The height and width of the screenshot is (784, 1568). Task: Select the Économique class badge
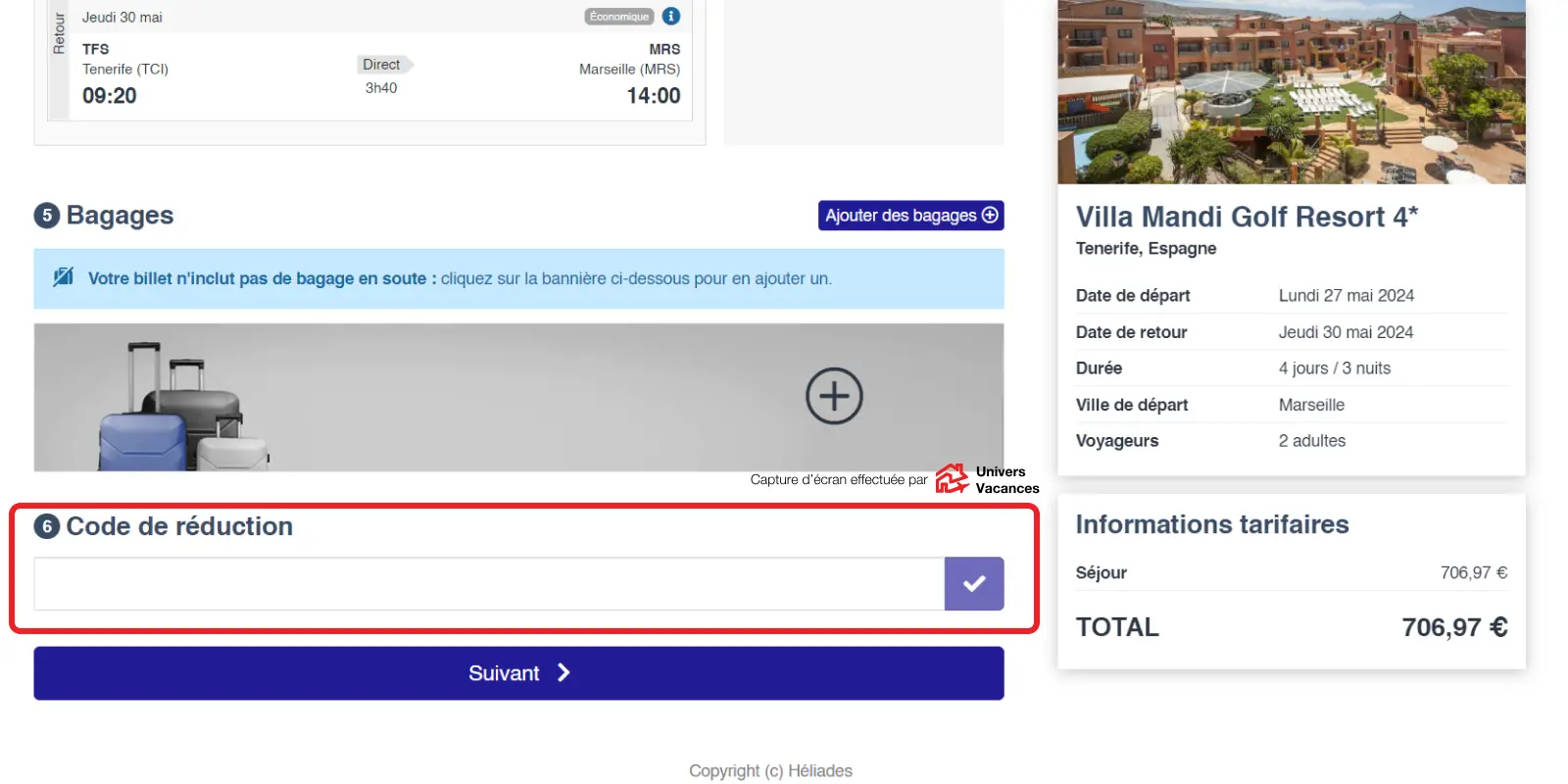point(618,17)
